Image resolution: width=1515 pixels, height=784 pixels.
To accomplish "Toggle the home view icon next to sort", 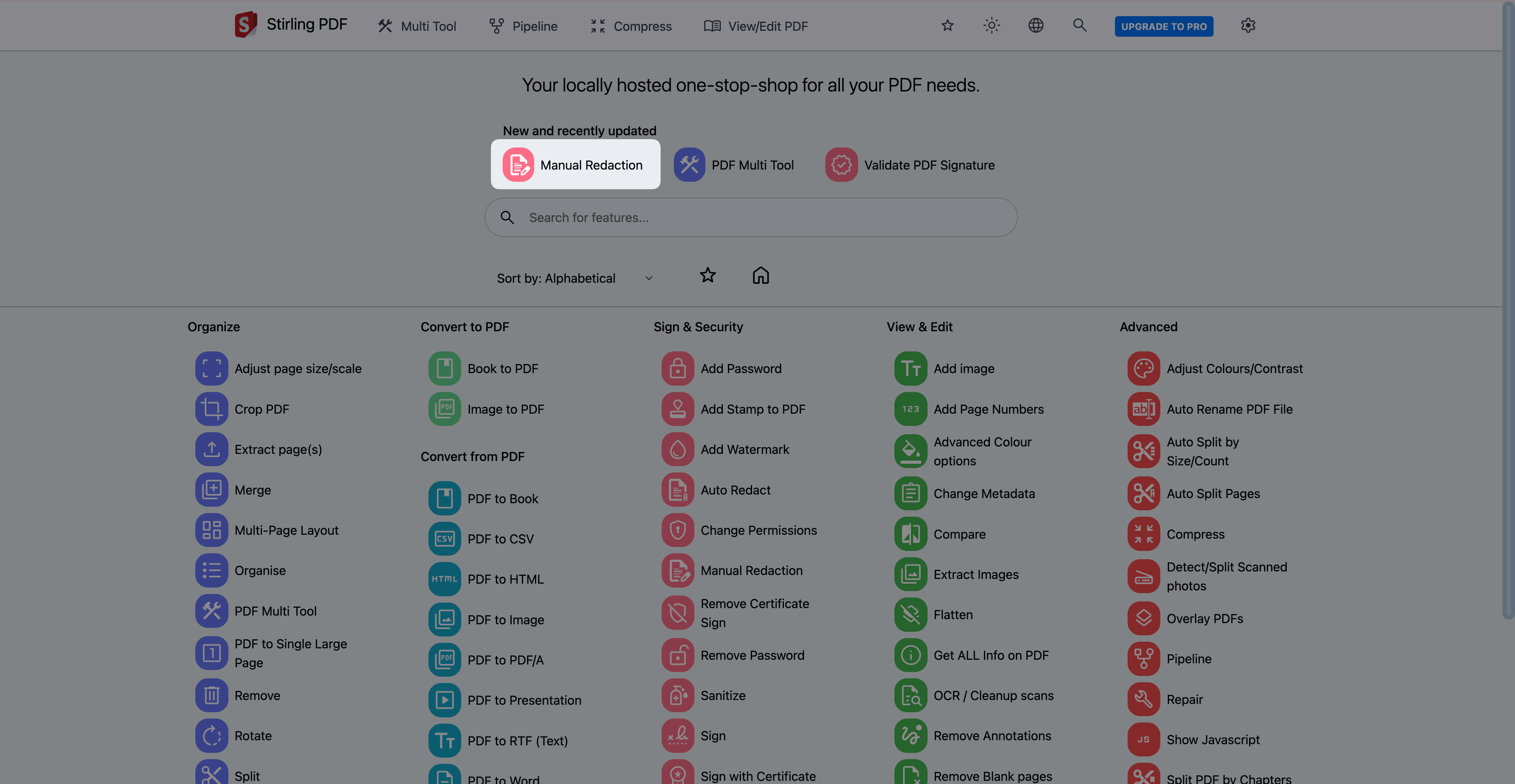I will click(760, 275).
